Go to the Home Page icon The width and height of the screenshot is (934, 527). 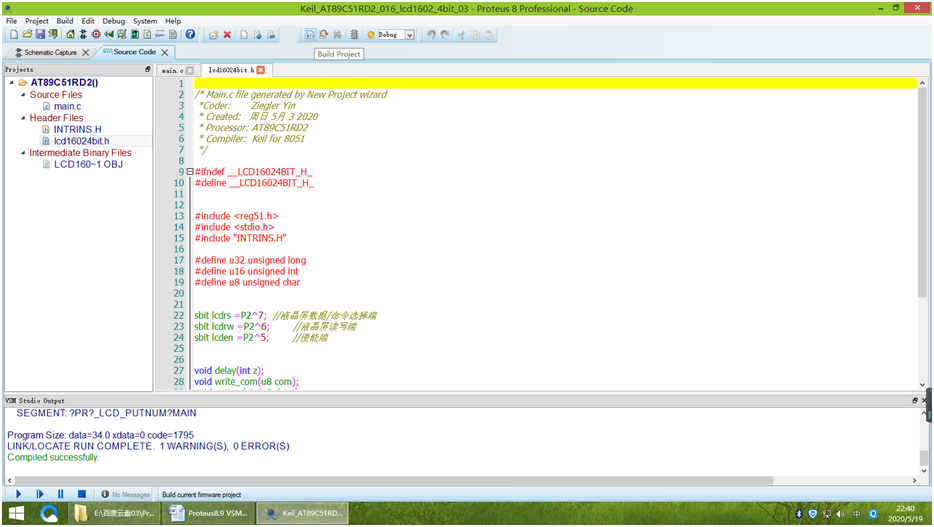click(70, 35)
